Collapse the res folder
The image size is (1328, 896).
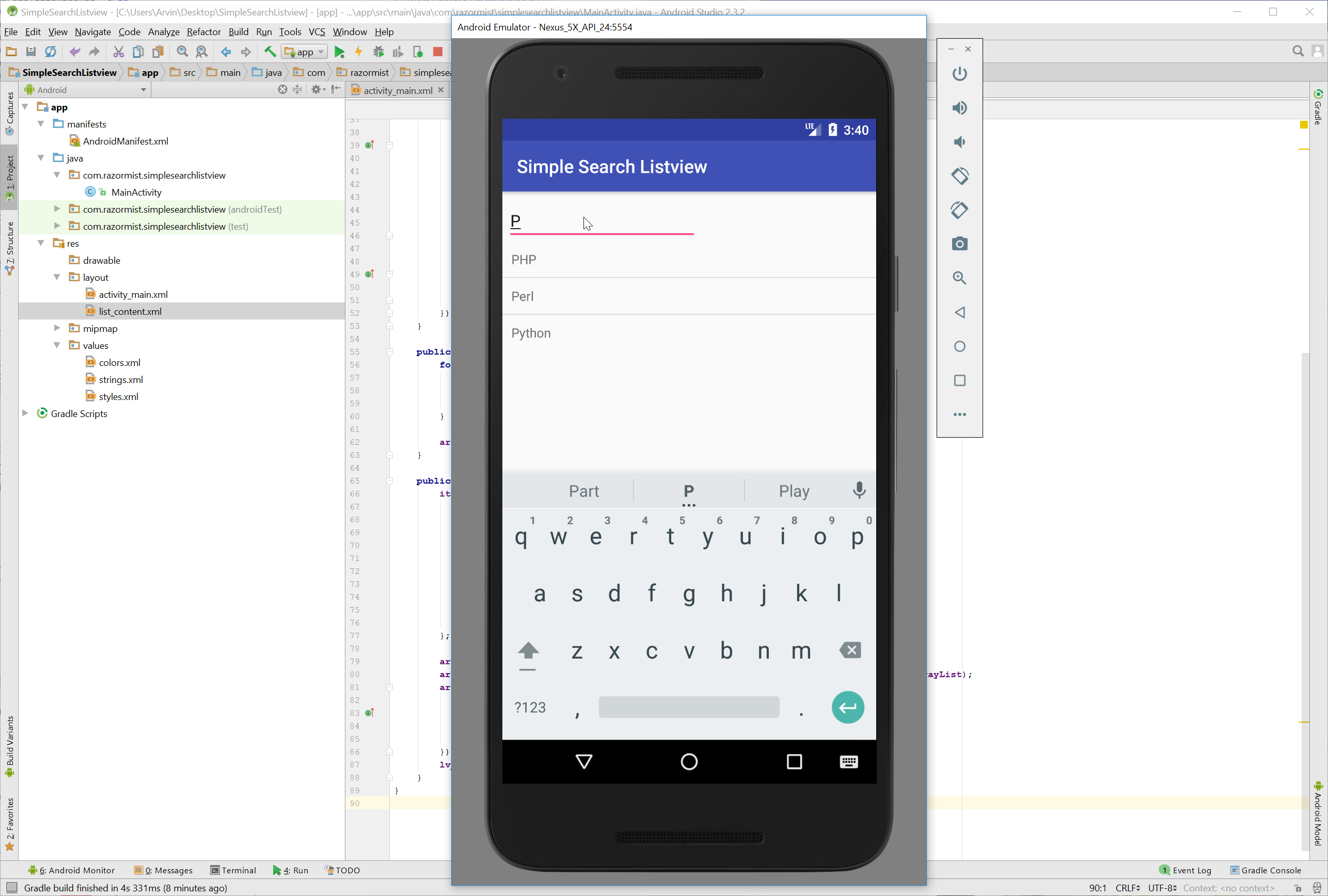pyautogui.click(x=41, y=243)
